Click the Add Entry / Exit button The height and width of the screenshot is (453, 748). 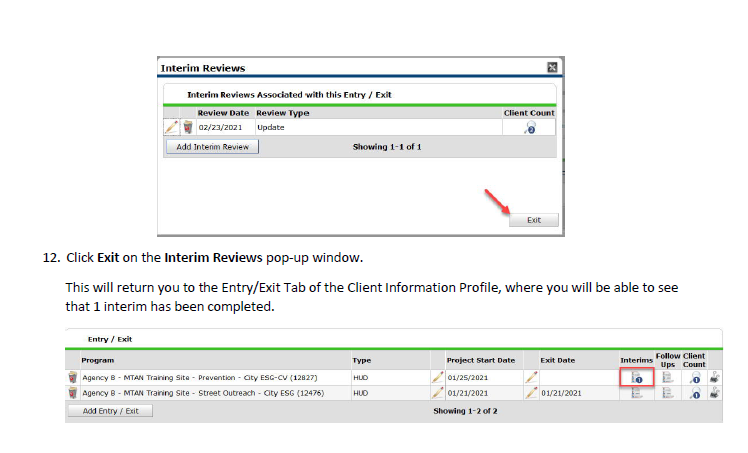[x=110, y=411]
